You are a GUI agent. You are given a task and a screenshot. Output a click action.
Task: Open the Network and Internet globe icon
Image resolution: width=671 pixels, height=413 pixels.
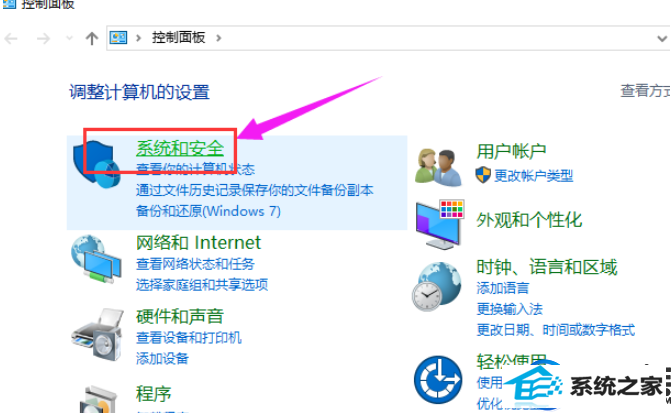pos(97,258)
